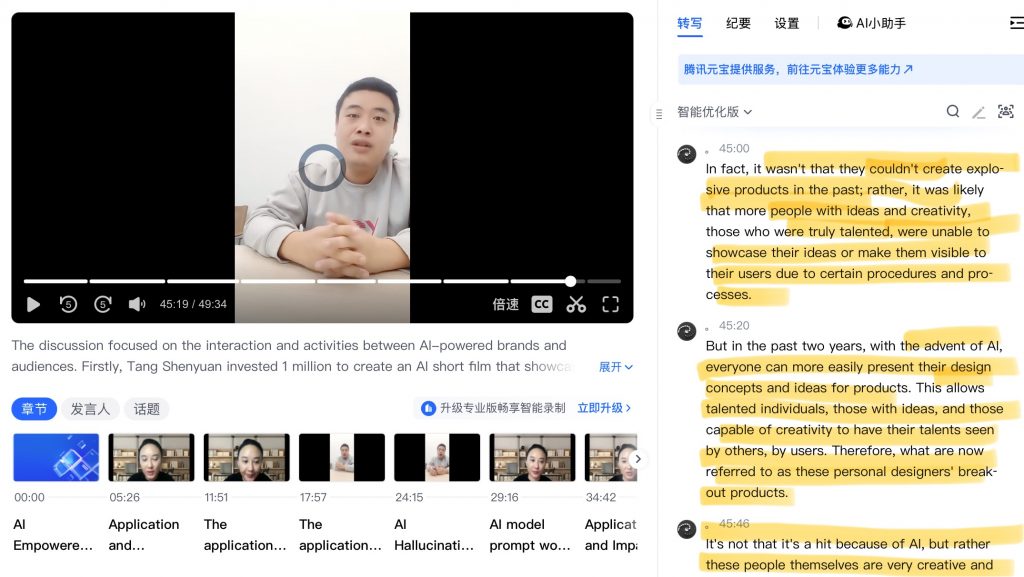Open the 倍速 playback speed menu
Viewport: 1024px width, 577px height.
pos(505,304)
